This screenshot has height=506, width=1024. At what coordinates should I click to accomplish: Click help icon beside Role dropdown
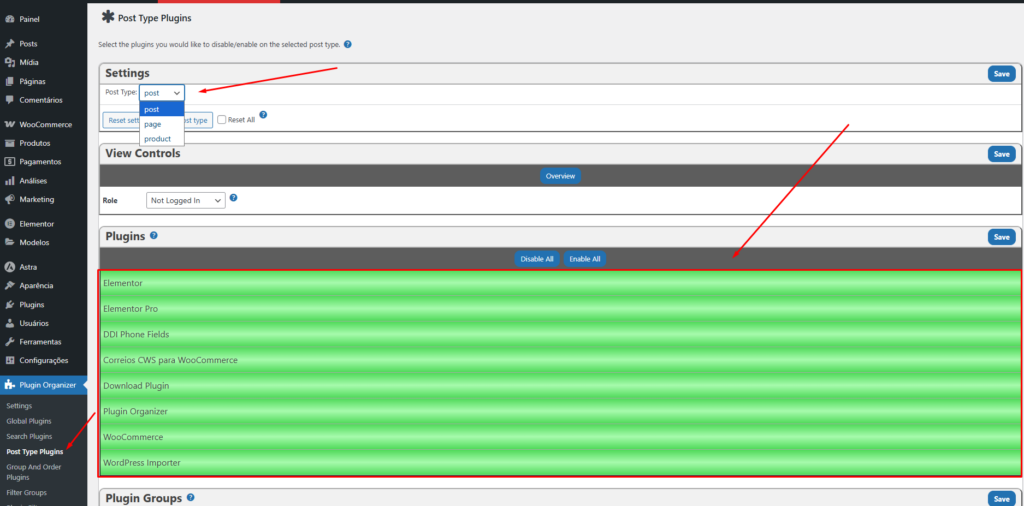[234, 197]
